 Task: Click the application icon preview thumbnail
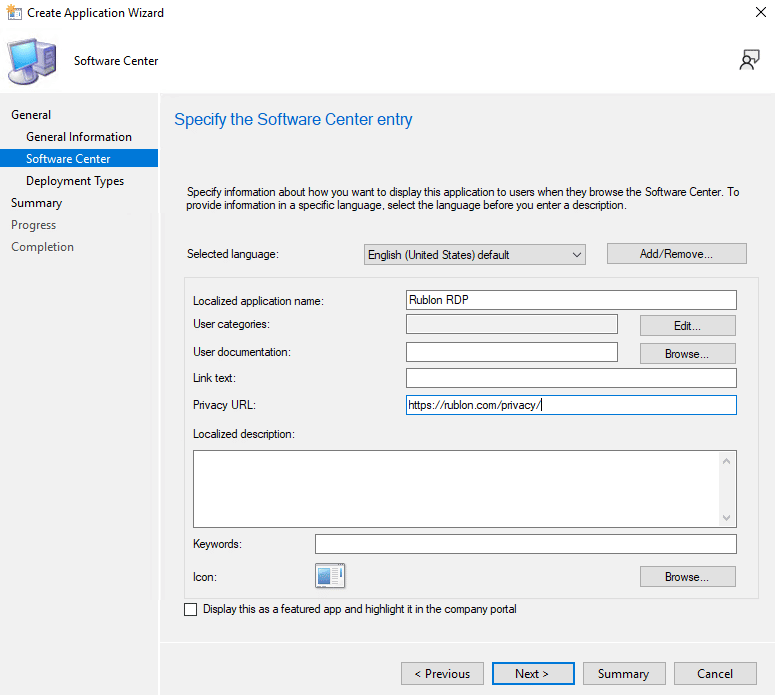[x=330, y=576]
